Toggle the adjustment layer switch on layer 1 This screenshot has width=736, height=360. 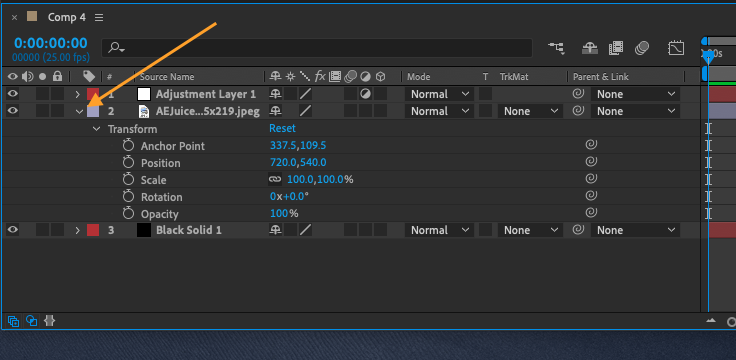[365, 94]
